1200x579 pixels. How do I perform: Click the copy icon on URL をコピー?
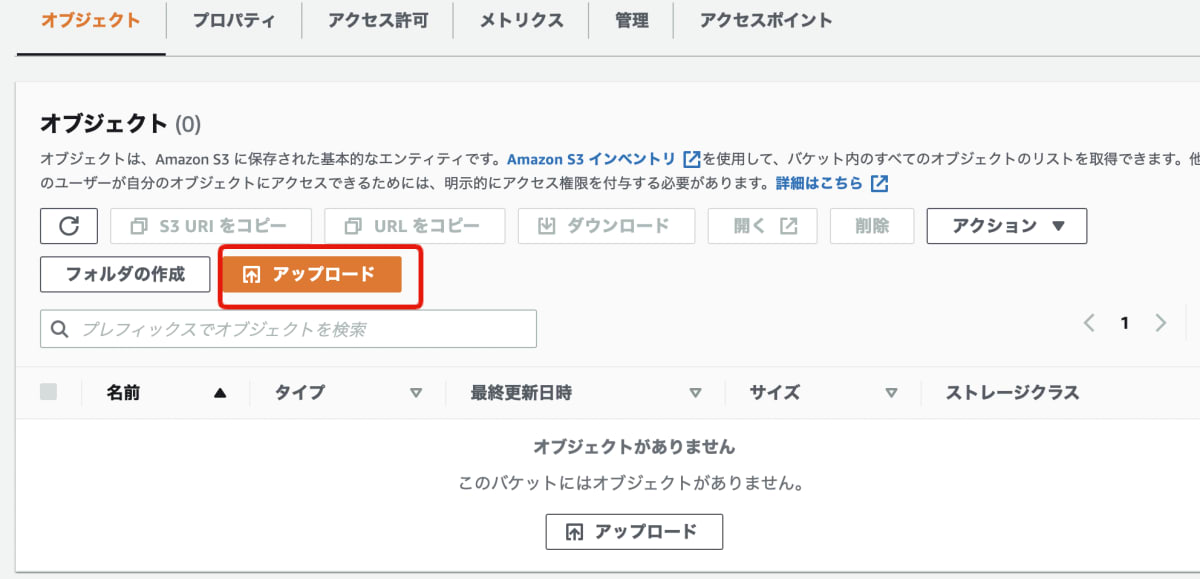(x=353, y=225)
